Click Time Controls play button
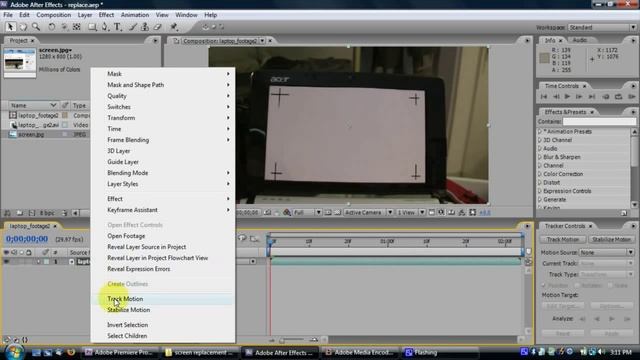The image size is (640, 360). 567,97
